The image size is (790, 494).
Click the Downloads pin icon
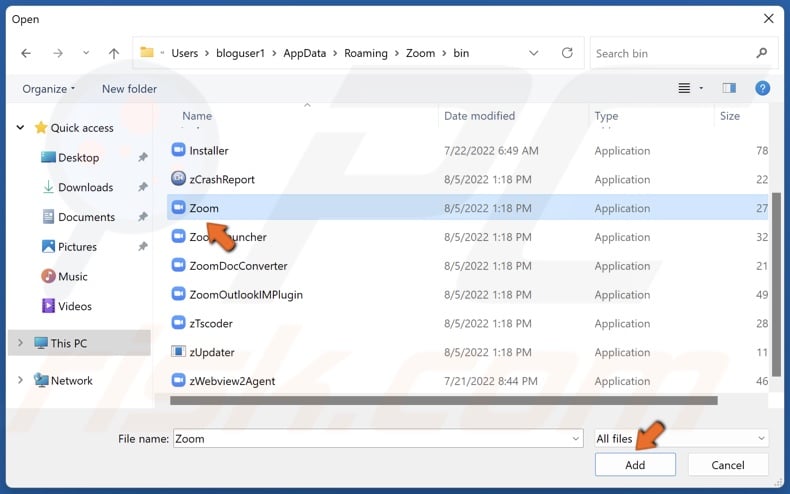(x=143, y=187)
